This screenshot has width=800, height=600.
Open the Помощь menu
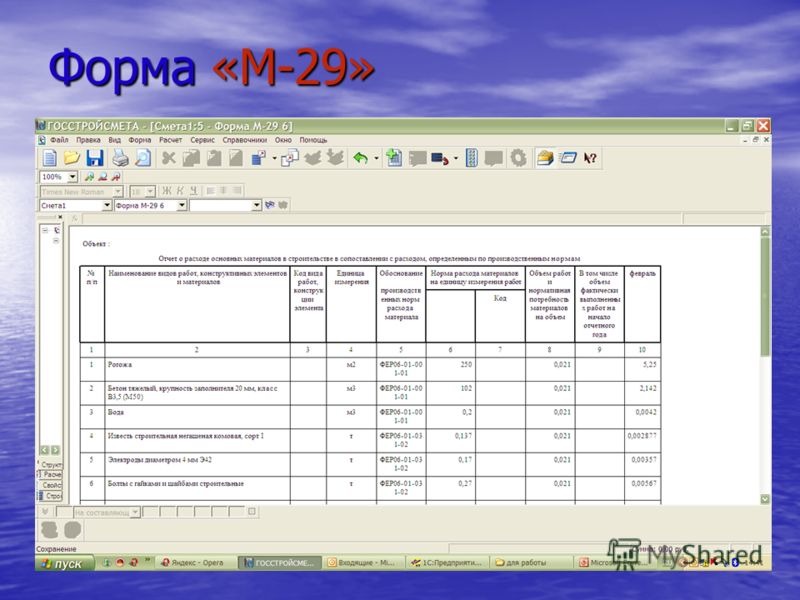point(313,140)
